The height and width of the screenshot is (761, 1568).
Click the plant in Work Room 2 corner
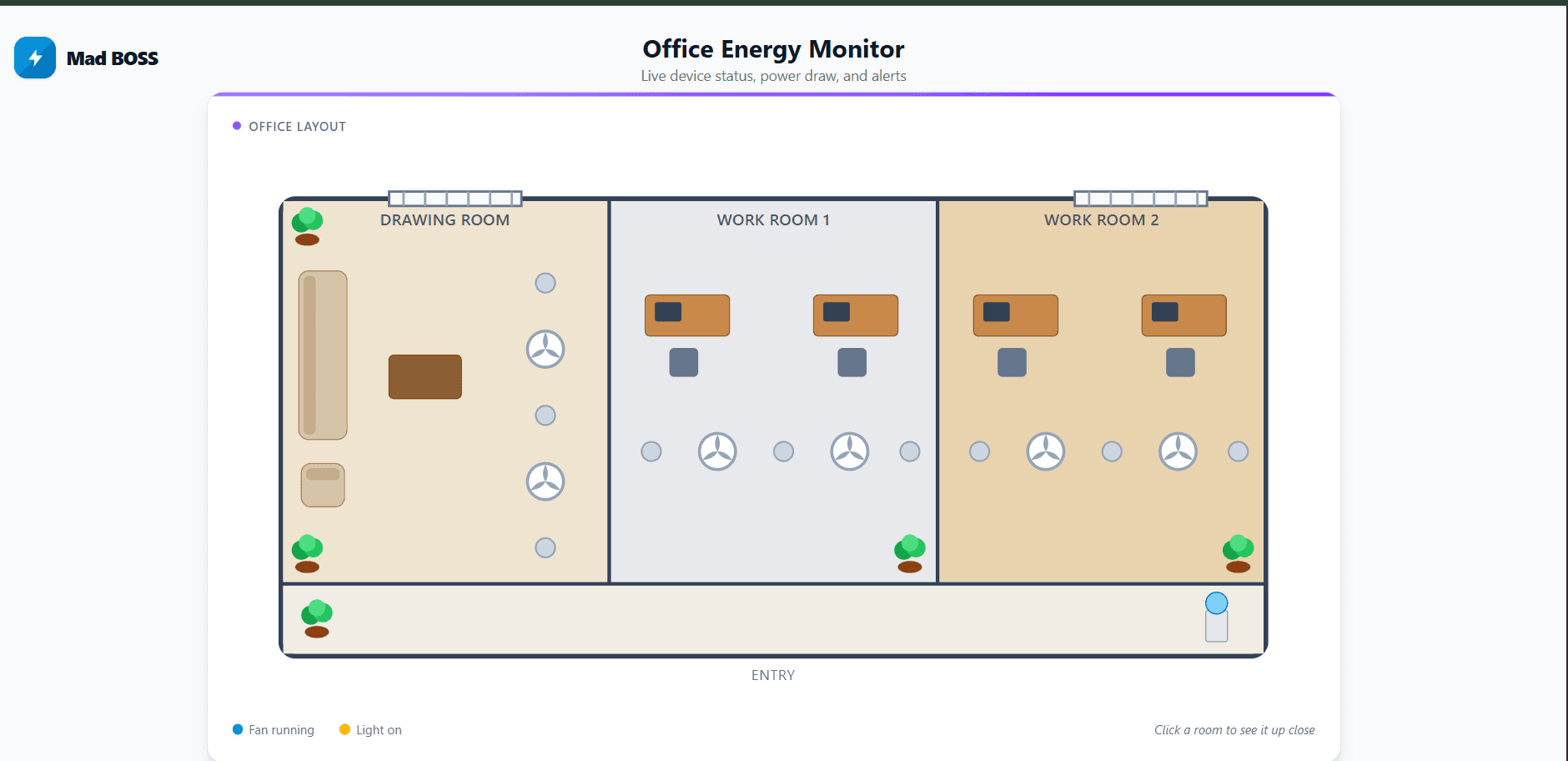pos(1239,554)
